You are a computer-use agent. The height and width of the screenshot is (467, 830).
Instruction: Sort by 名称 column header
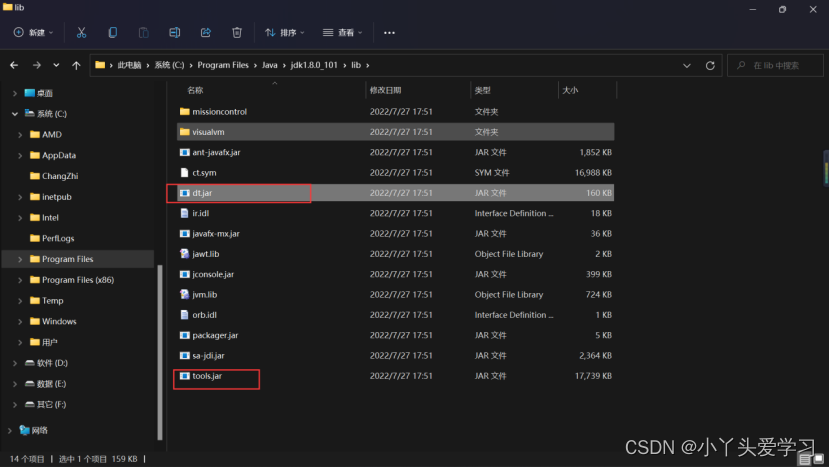coord(195,91)
